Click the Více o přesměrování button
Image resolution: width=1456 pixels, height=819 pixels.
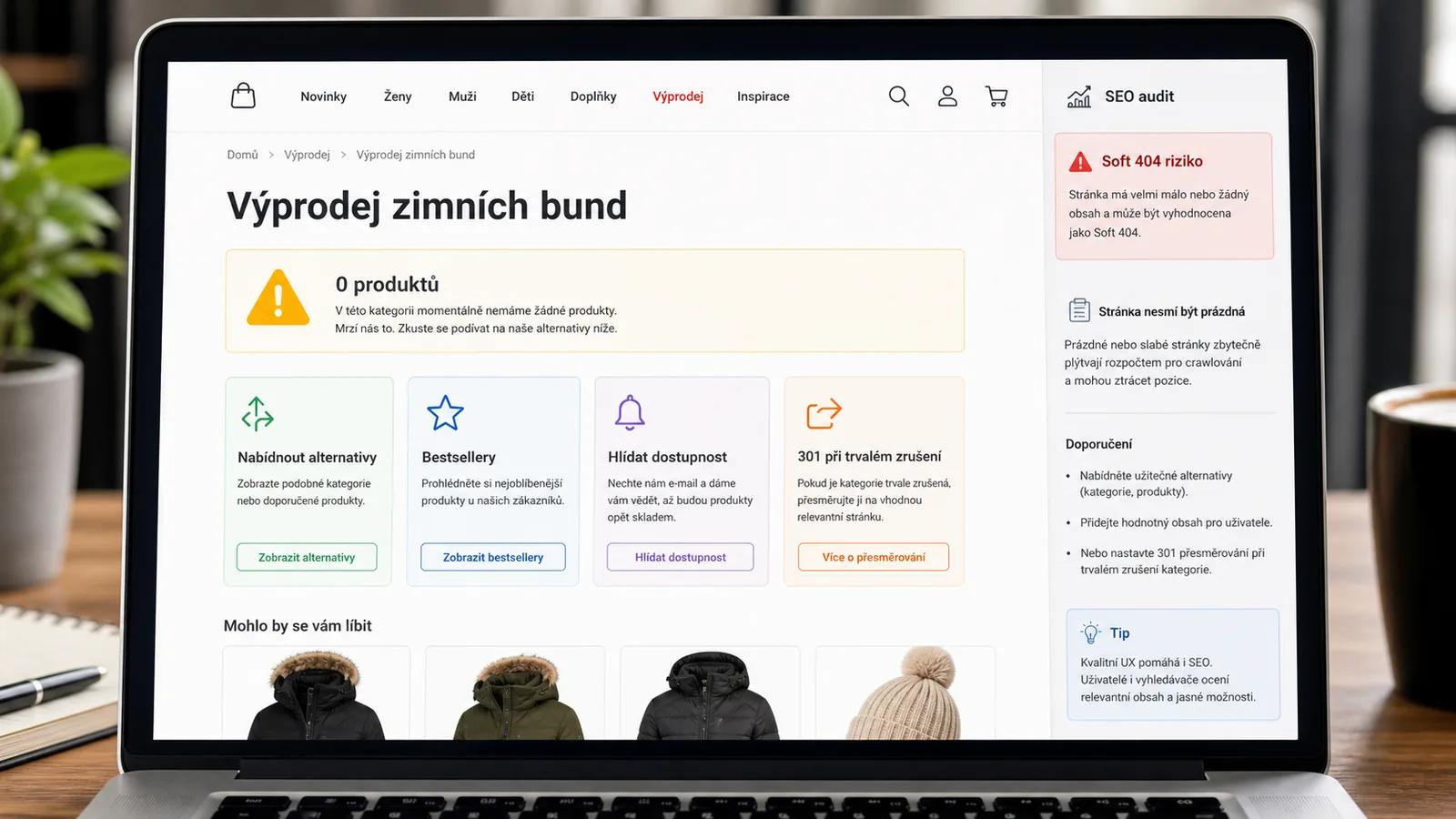(x=874, y=557)
